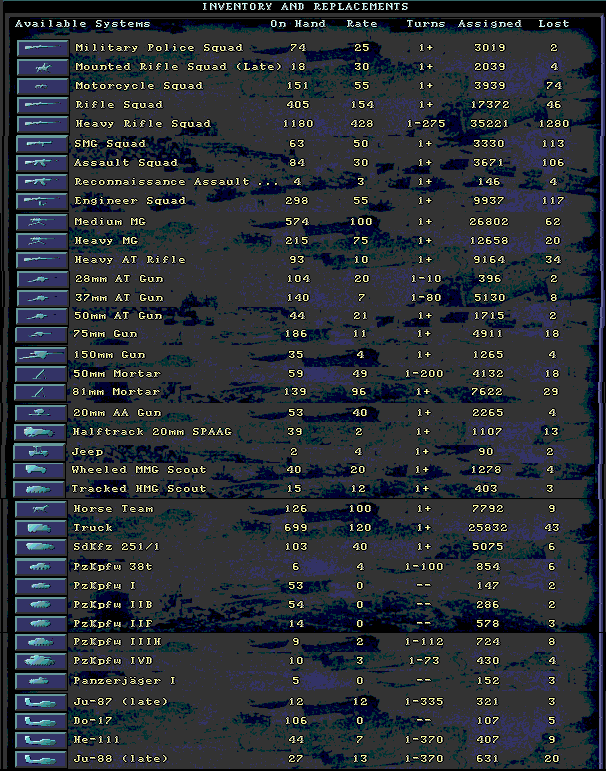Open the SdKfz 251/1 halftrack icon
The image size is (606, 771).
pyautogui.click(x=41, y=547)
